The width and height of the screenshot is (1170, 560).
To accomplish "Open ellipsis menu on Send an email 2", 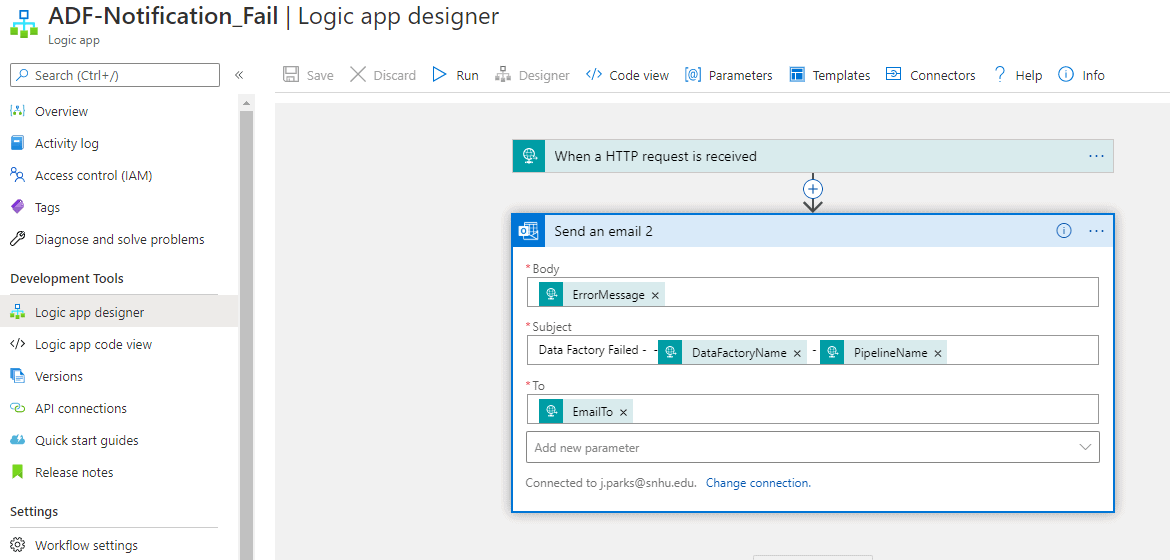I will (1095, 231).
